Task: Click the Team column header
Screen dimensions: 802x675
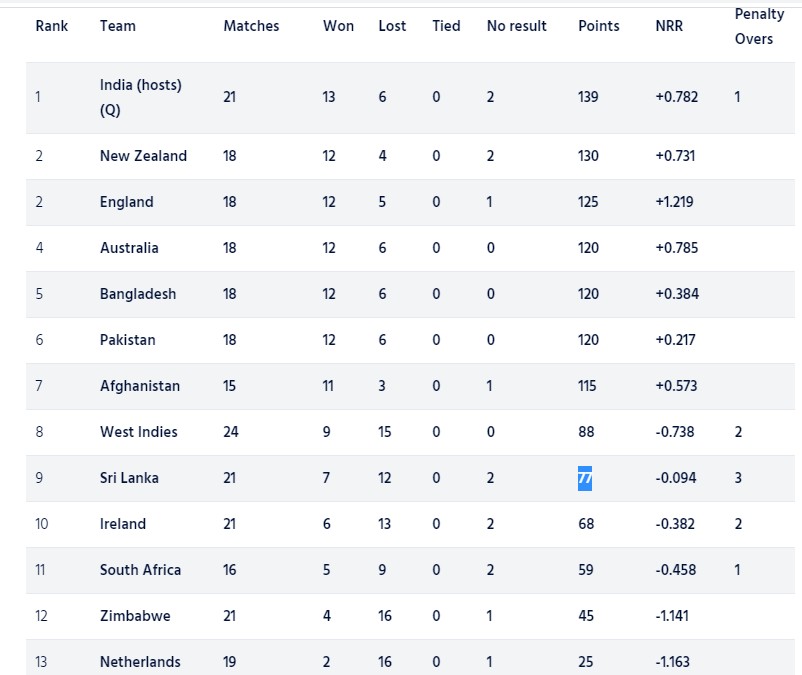Action: pyautogui.click(x=118, y=26)
